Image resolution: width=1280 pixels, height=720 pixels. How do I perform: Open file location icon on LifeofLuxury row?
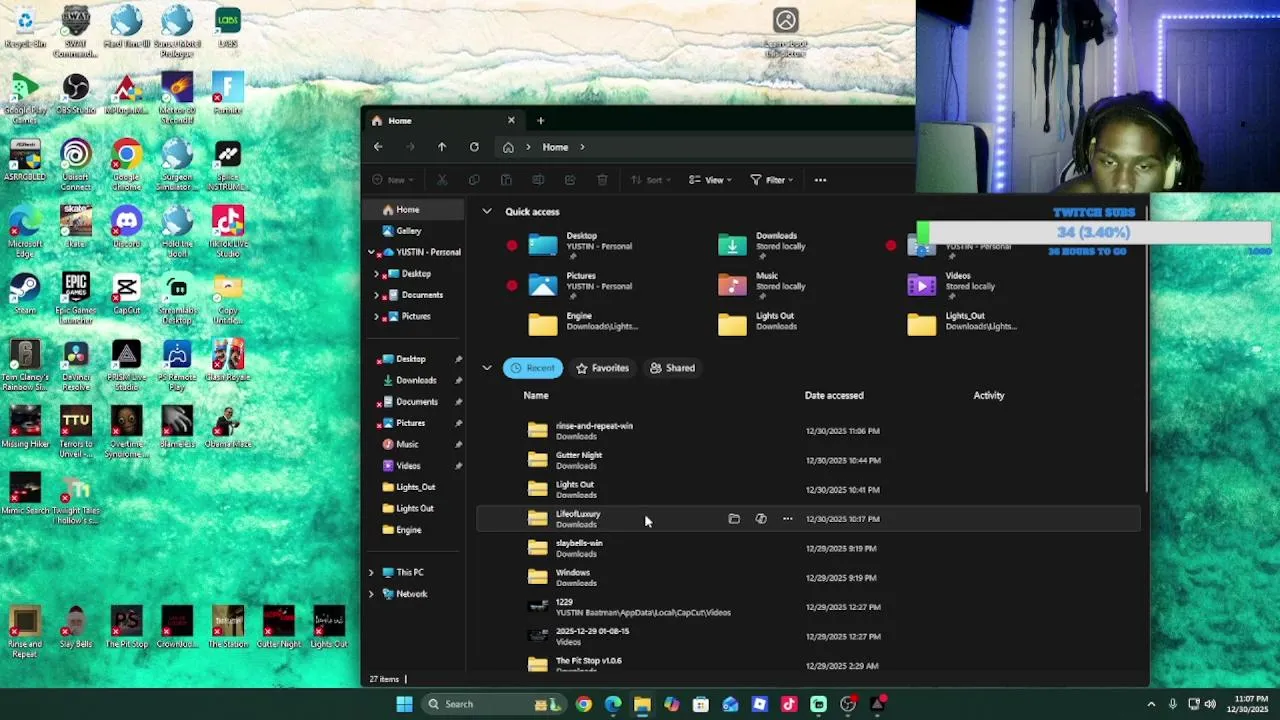tap(734, 519)
